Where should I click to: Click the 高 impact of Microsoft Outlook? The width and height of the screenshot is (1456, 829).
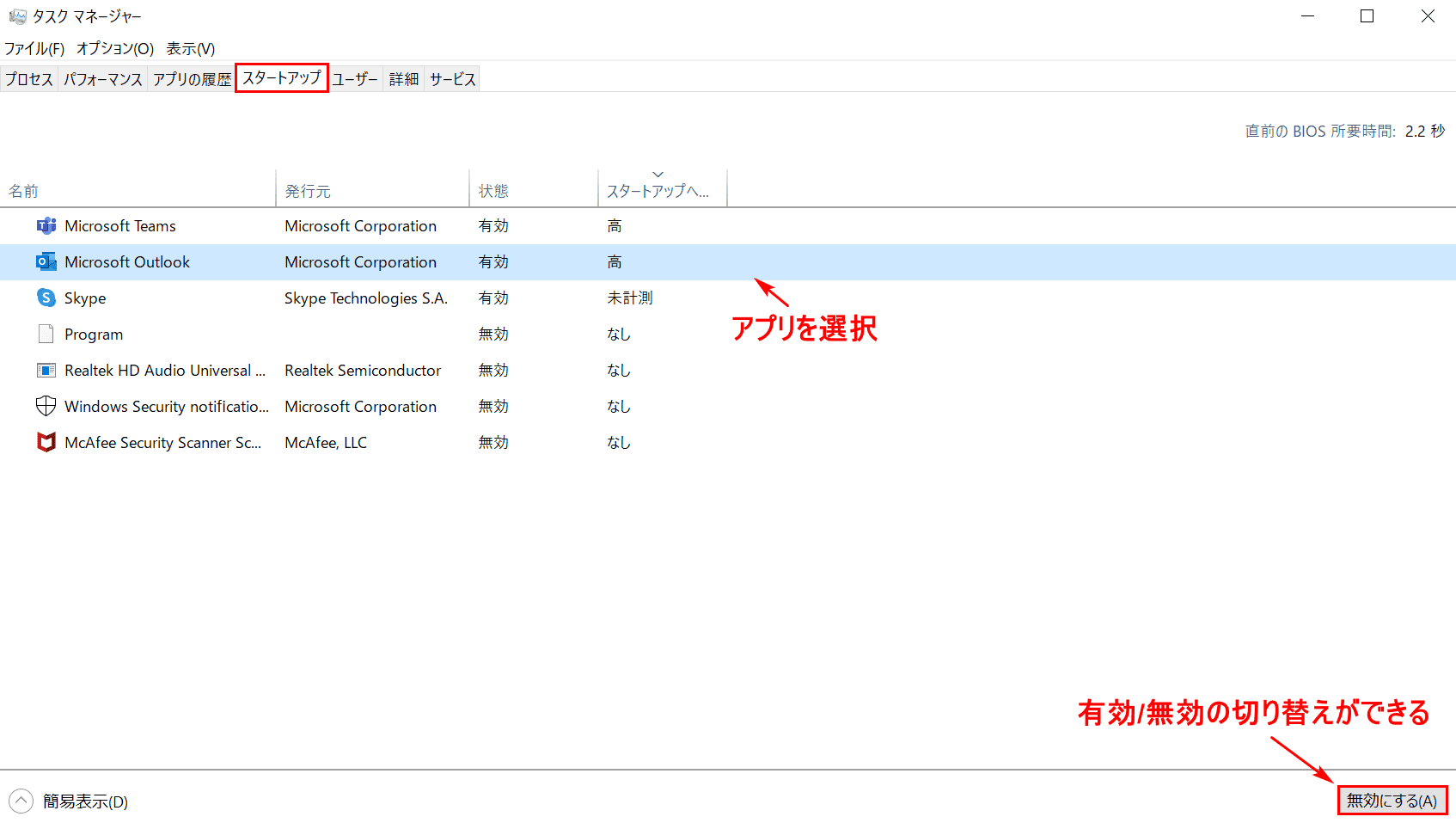[x=615, y=262]
